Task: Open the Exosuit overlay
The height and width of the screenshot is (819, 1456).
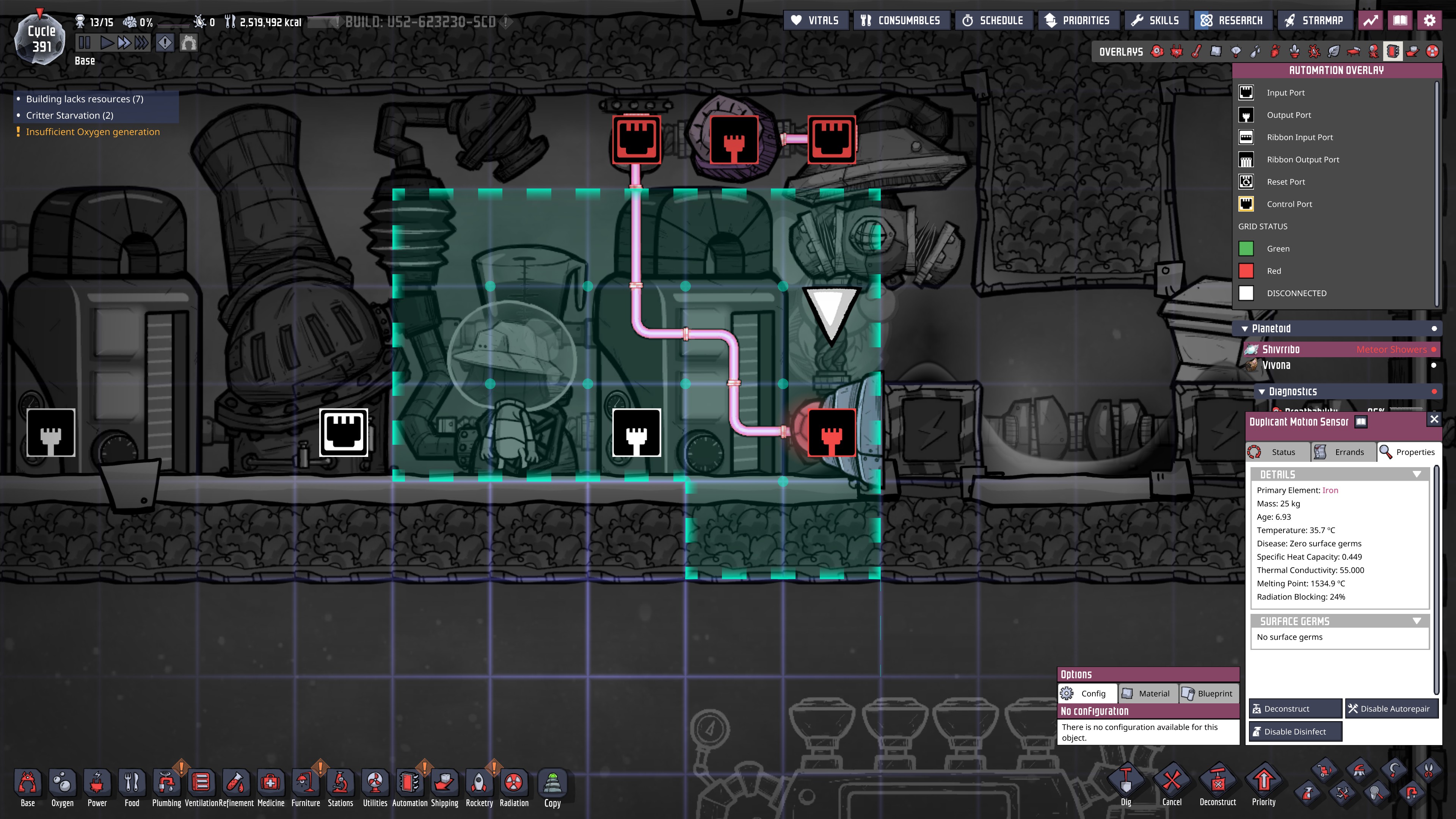Action: pos(1373,52)
